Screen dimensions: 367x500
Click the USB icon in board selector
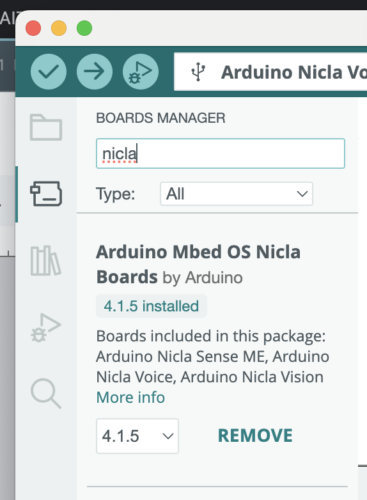point(198,72)
